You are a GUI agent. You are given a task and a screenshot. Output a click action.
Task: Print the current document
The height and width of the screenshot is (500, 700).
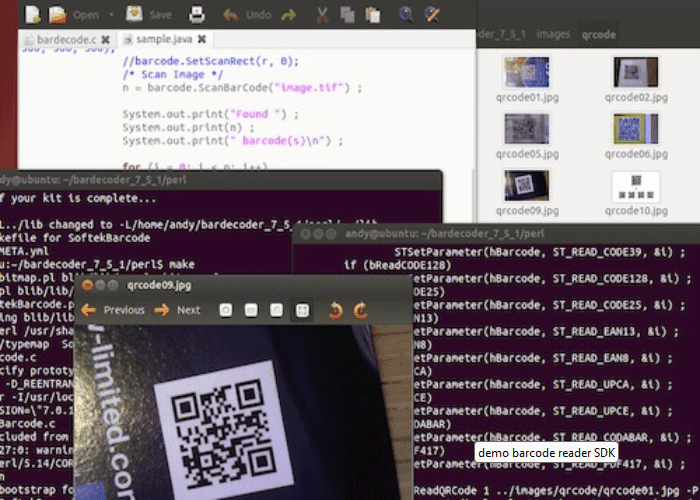[x=196, y=14]
